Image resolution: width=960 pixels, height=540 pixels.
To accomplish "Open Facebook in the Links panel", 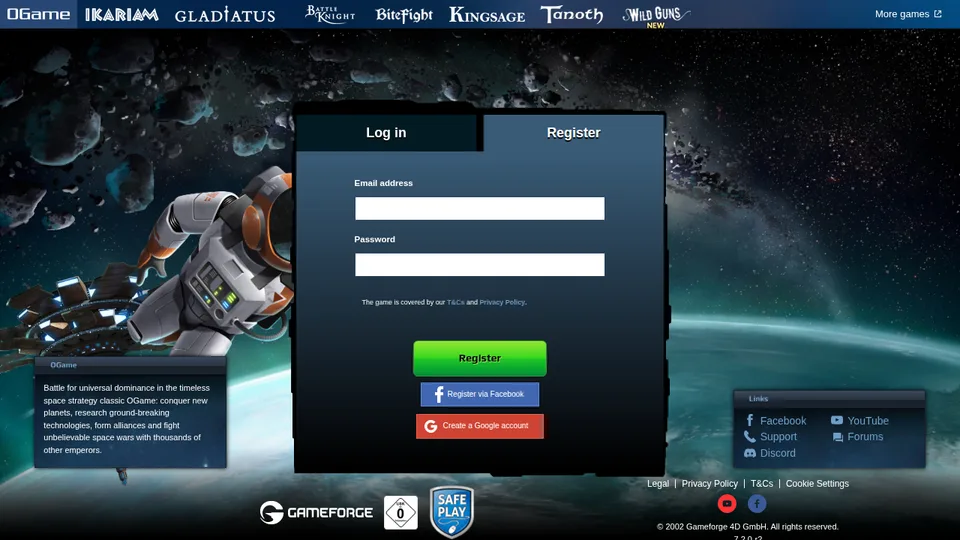I will 776,421.
